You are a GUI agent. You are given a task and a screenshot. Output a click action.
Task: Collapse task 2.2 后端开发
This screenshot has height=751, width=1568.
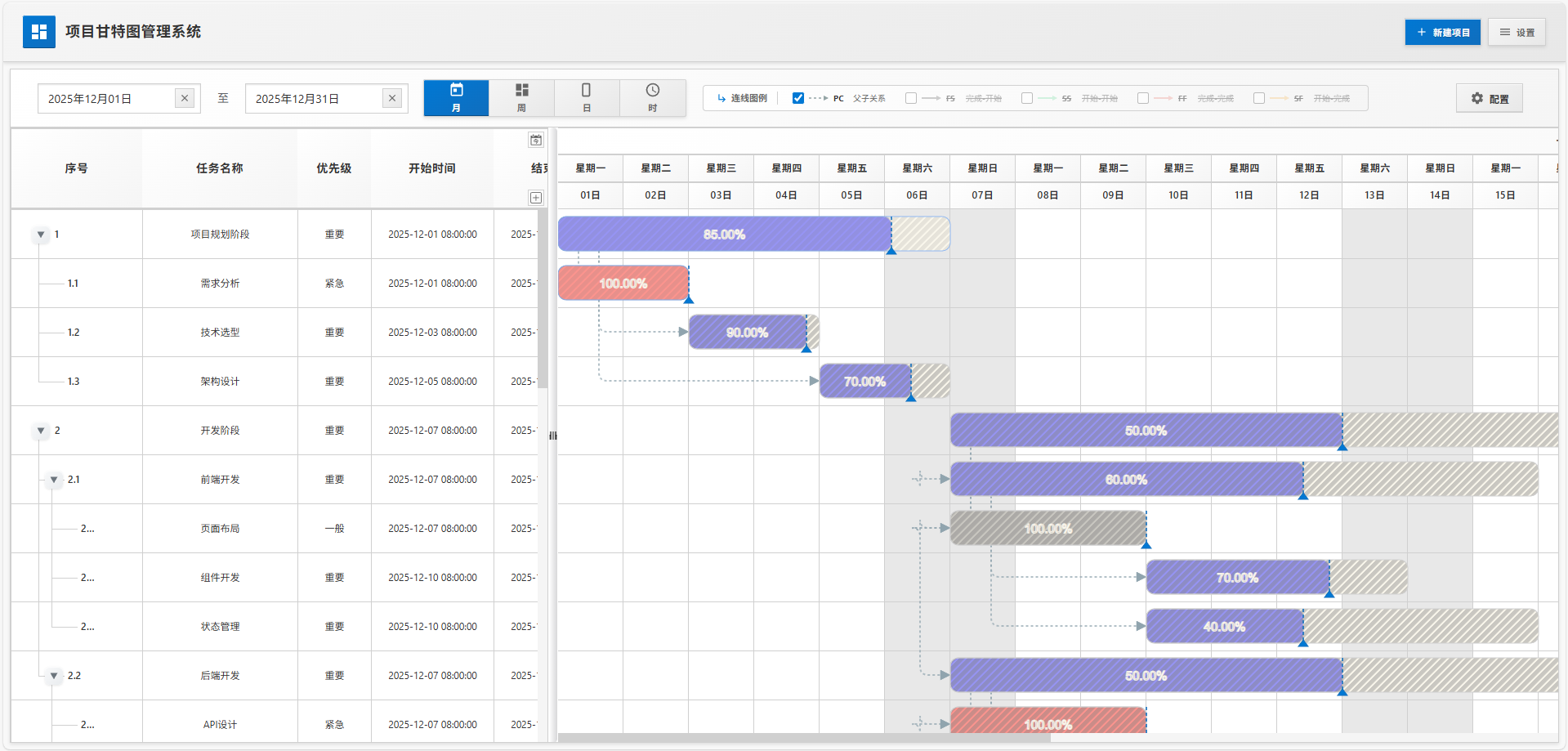[54, 676]
